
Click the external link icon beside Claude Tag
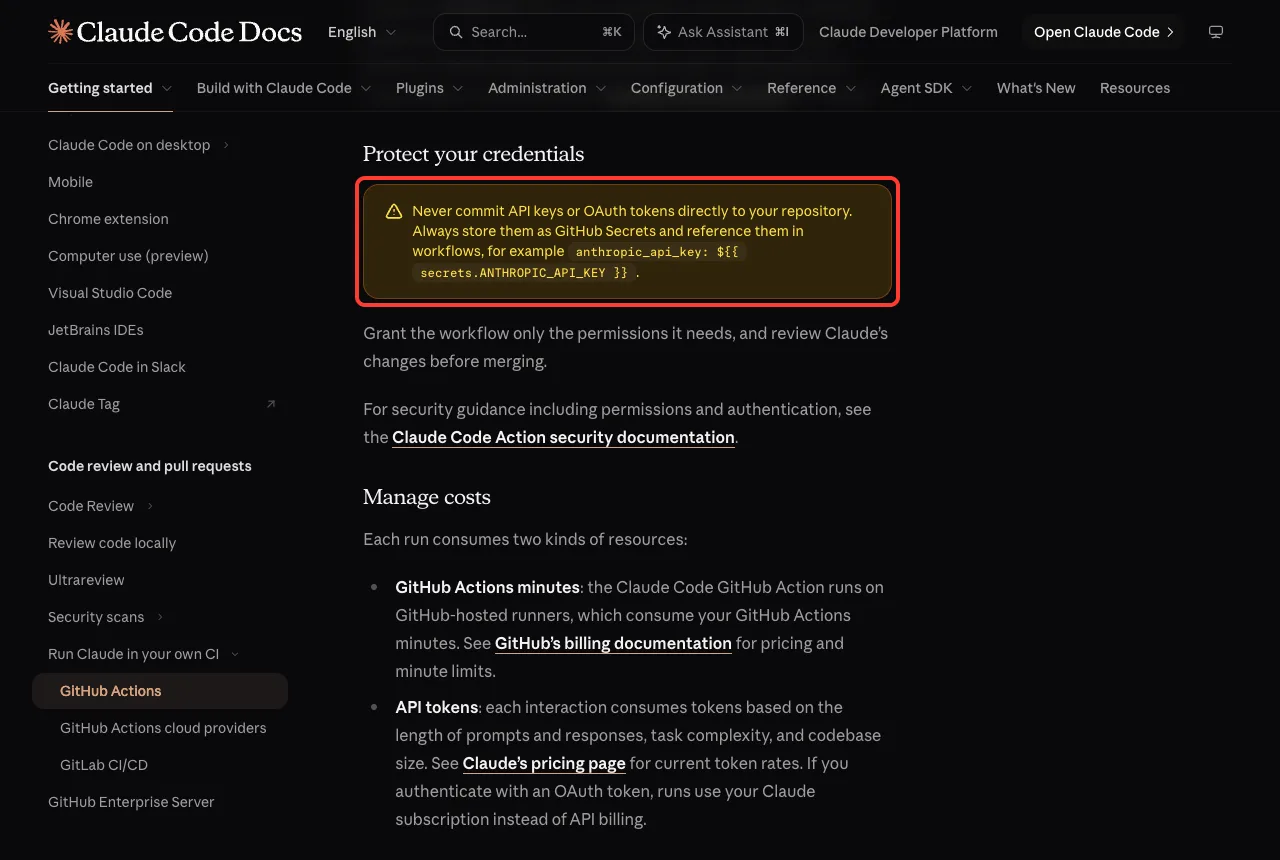(x=270, y=404)
